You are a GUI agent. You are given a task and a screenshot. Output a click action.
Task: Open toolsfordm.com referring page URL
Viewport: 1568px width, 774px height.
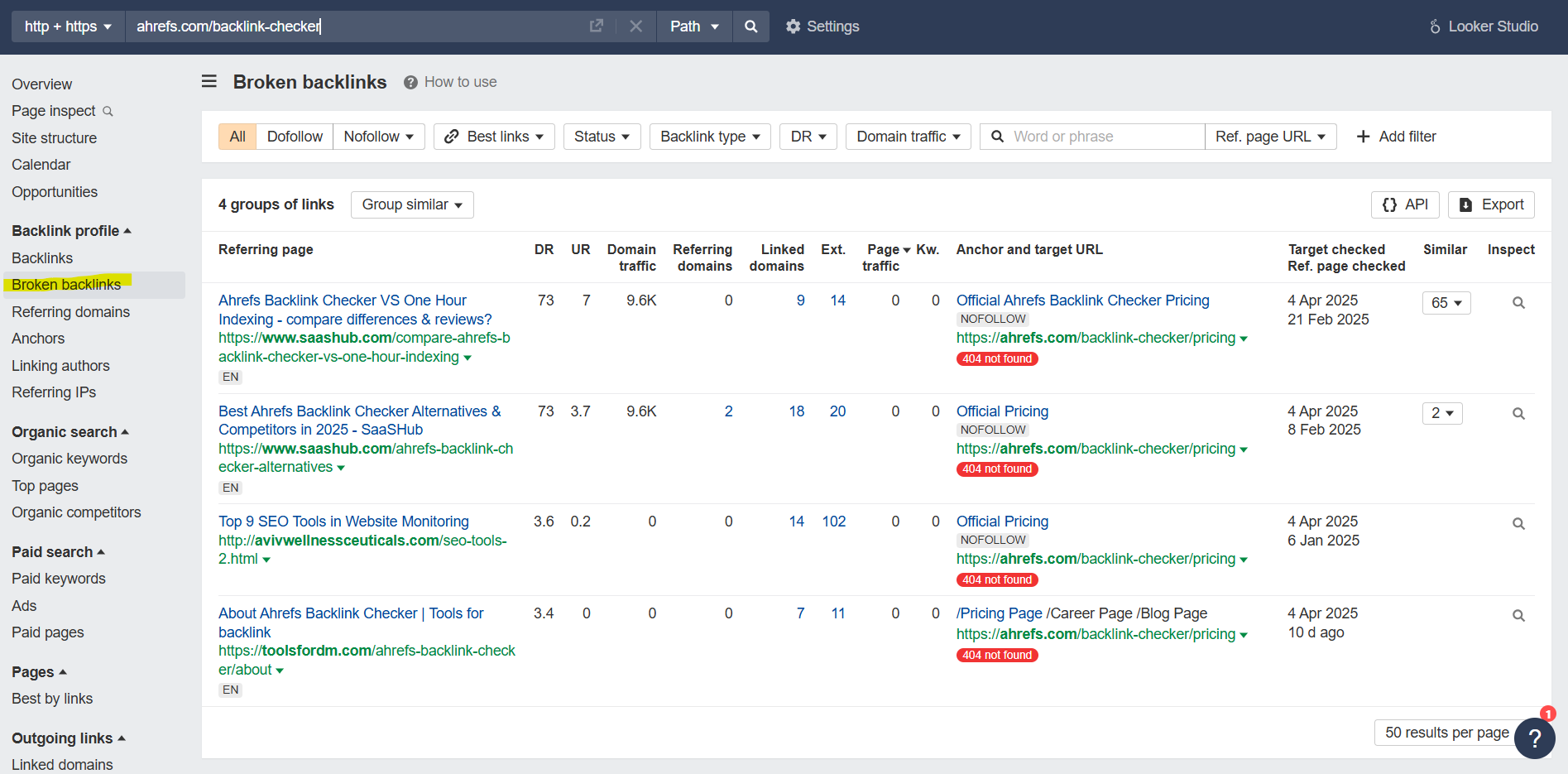(367, 660)
